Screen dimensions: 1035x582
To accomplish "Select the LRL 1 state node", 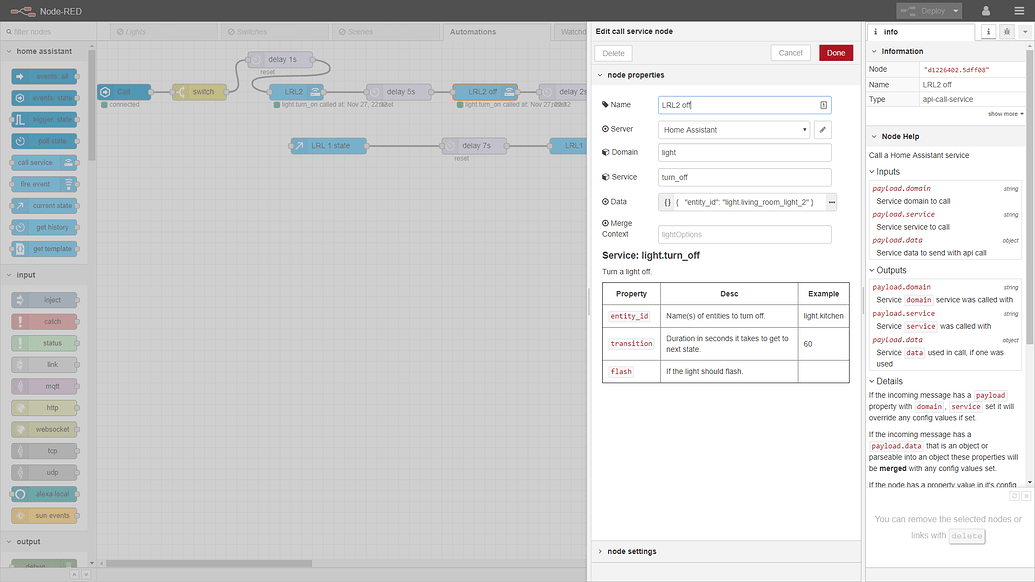I will pyautogui.click(x=329, y=146).
